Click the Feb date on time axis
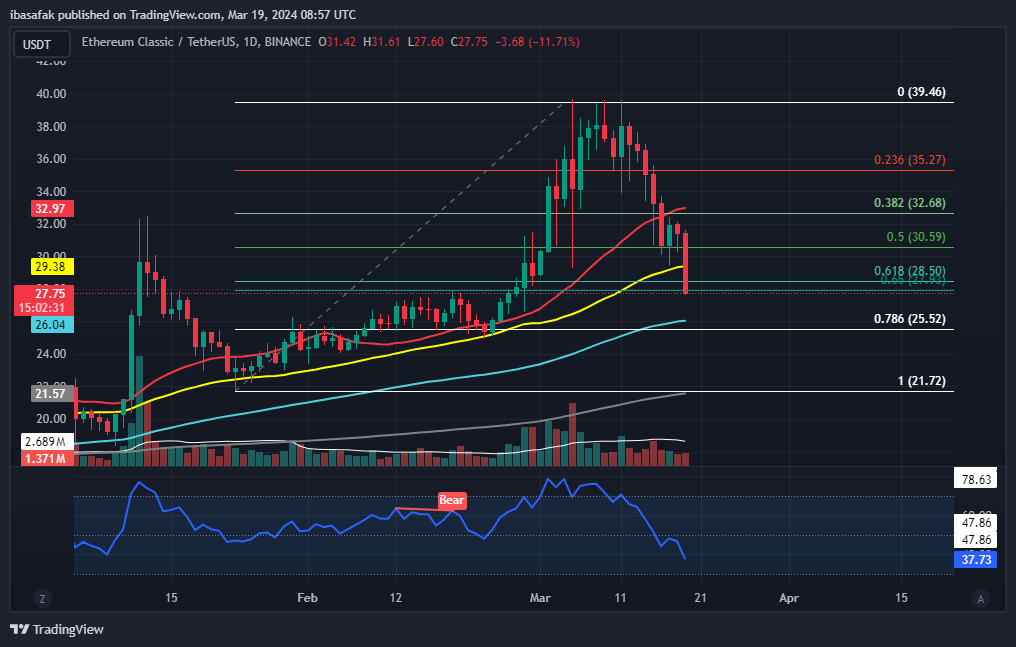 pos(307,597)
